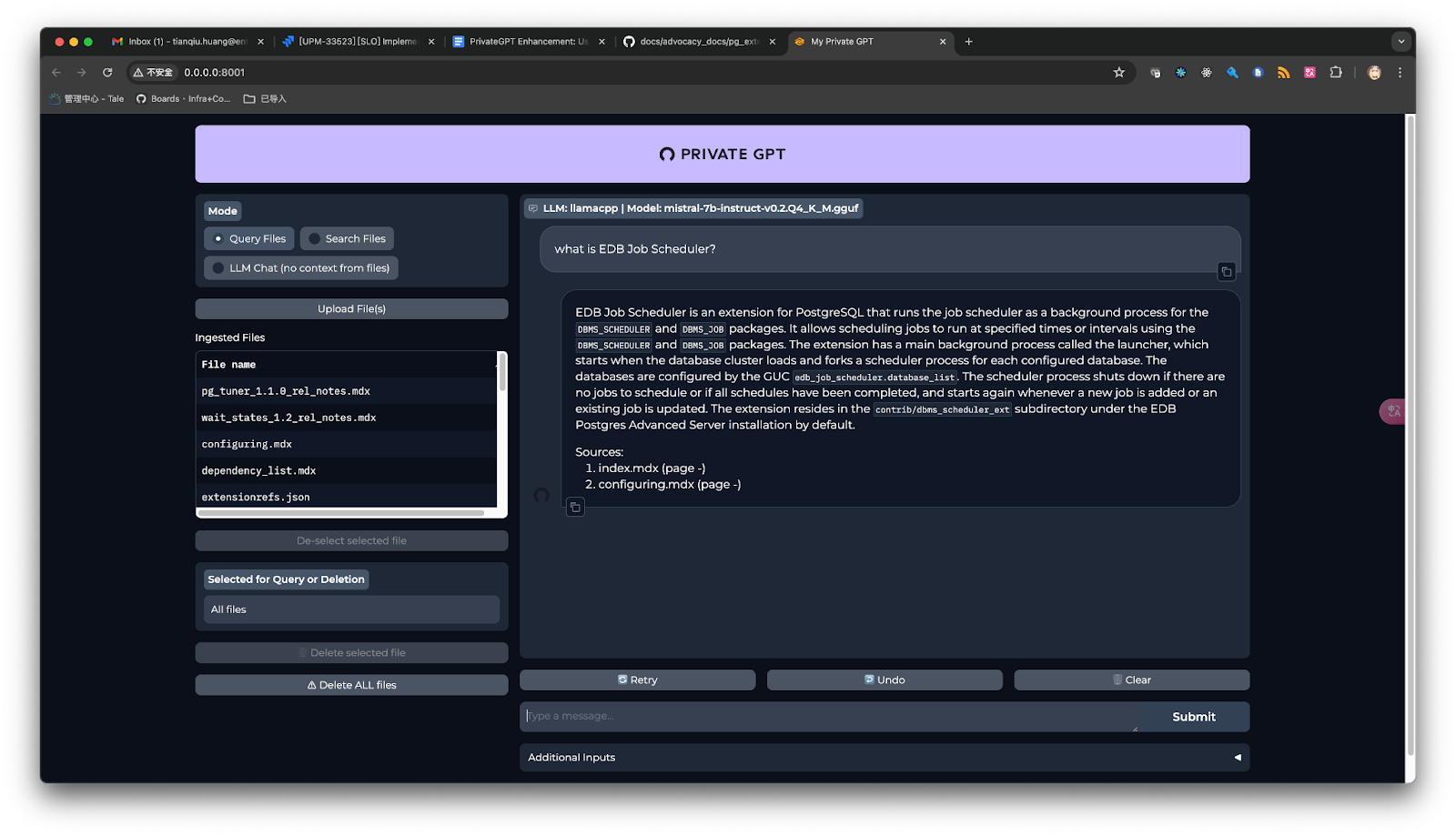Open the imported bookmarks folder
The width and height of the screenshot is (1456, 836).
(265, 99)
